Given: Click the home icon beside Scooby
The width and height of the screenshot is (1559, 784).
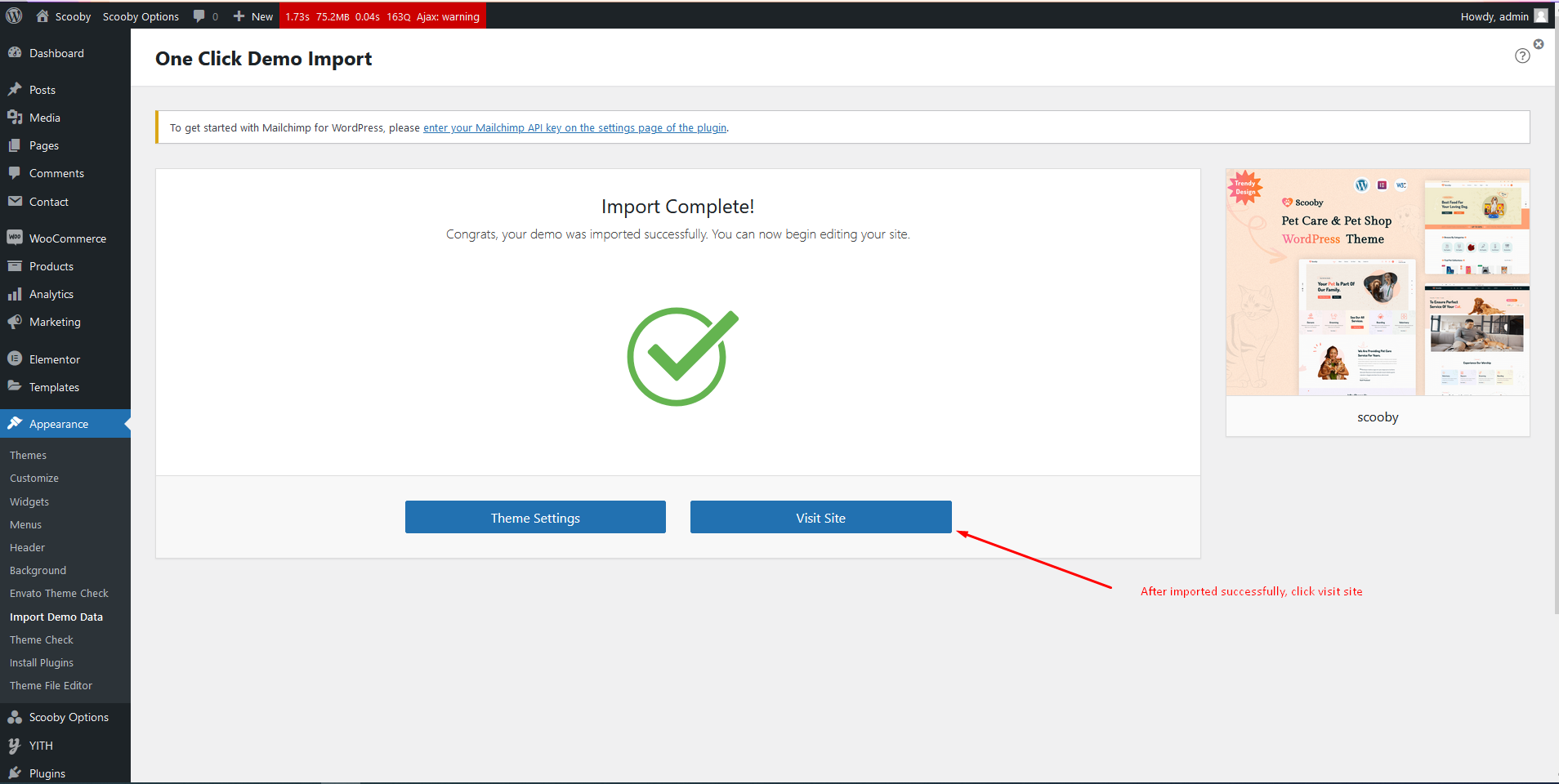Looking at the screenshot, I should click(x=42, y=16).
